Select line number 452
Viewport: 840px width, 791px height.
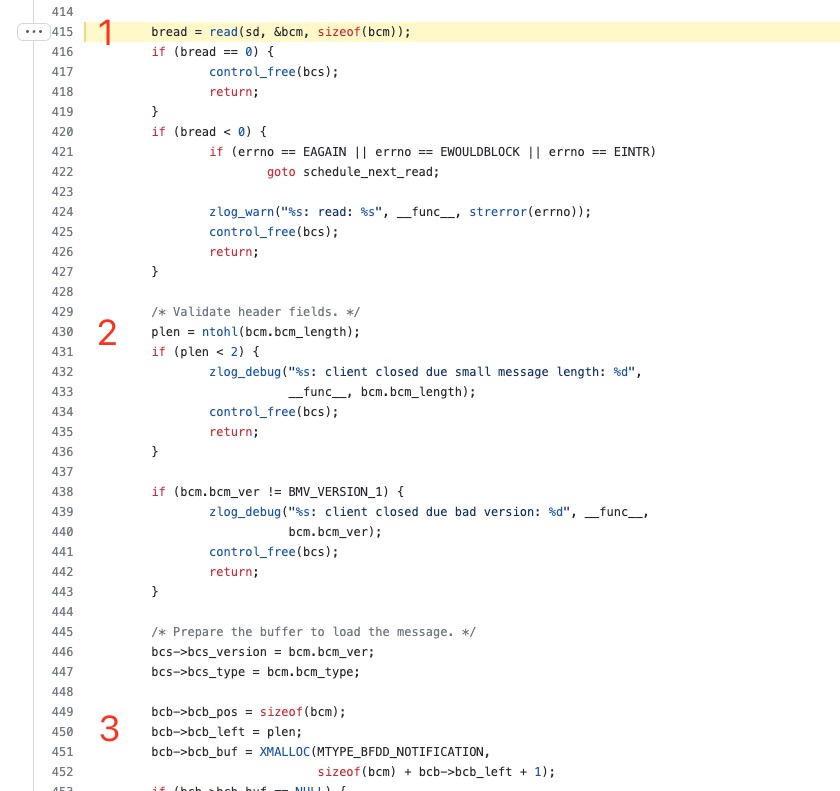[x=62, y=772]
